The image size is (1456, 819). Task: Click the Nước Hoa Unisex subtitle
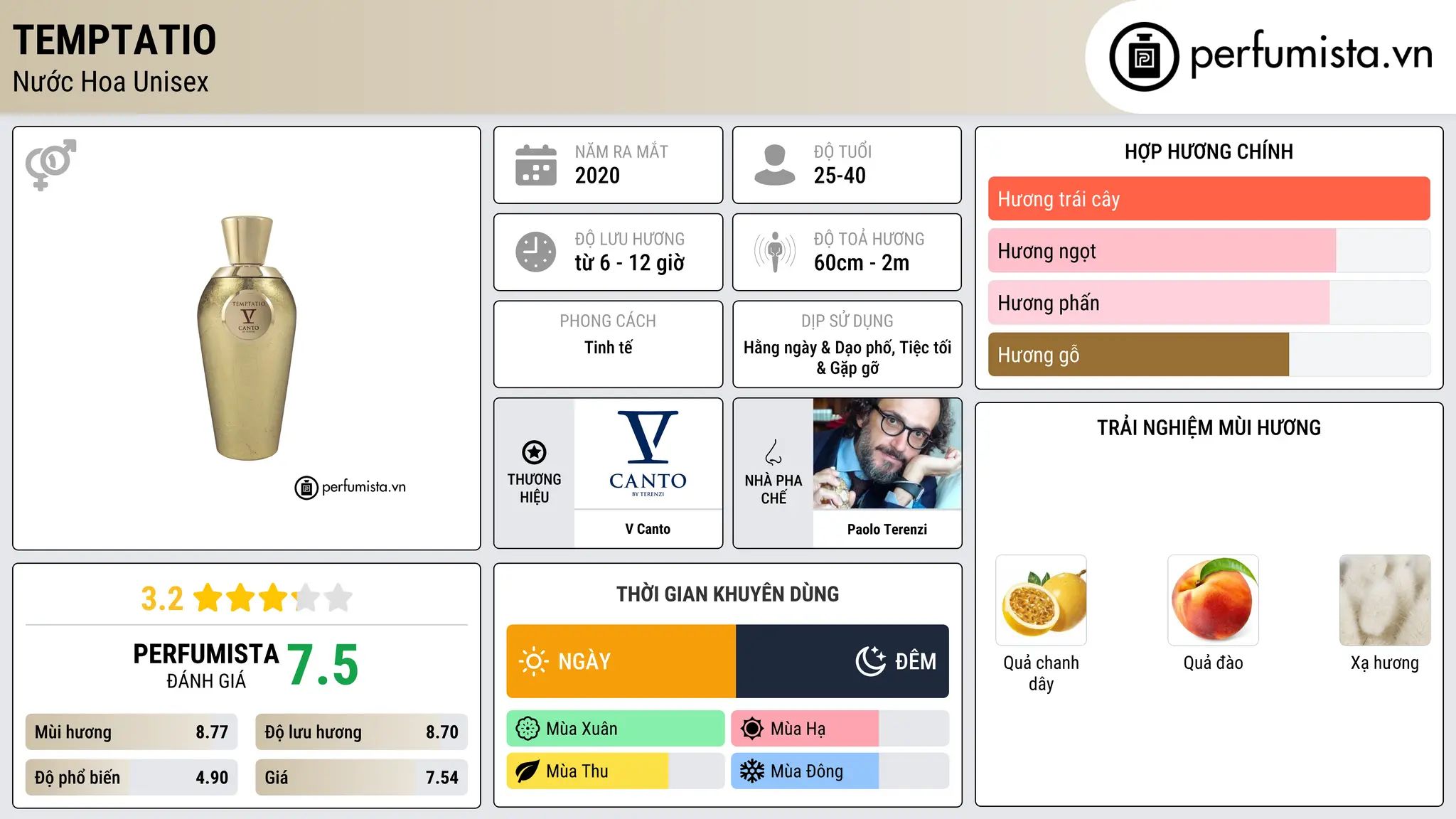point(111,82)
